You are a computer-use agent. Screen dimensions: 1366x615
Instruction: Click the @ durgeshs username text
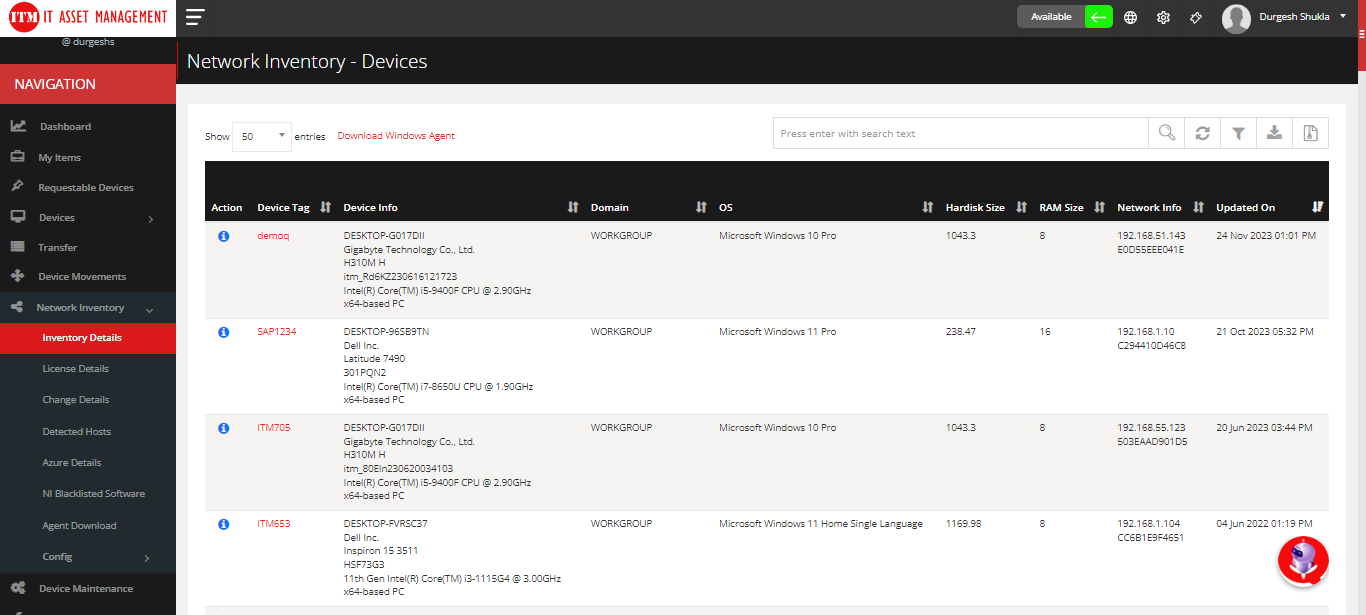[x=88, y=43]
